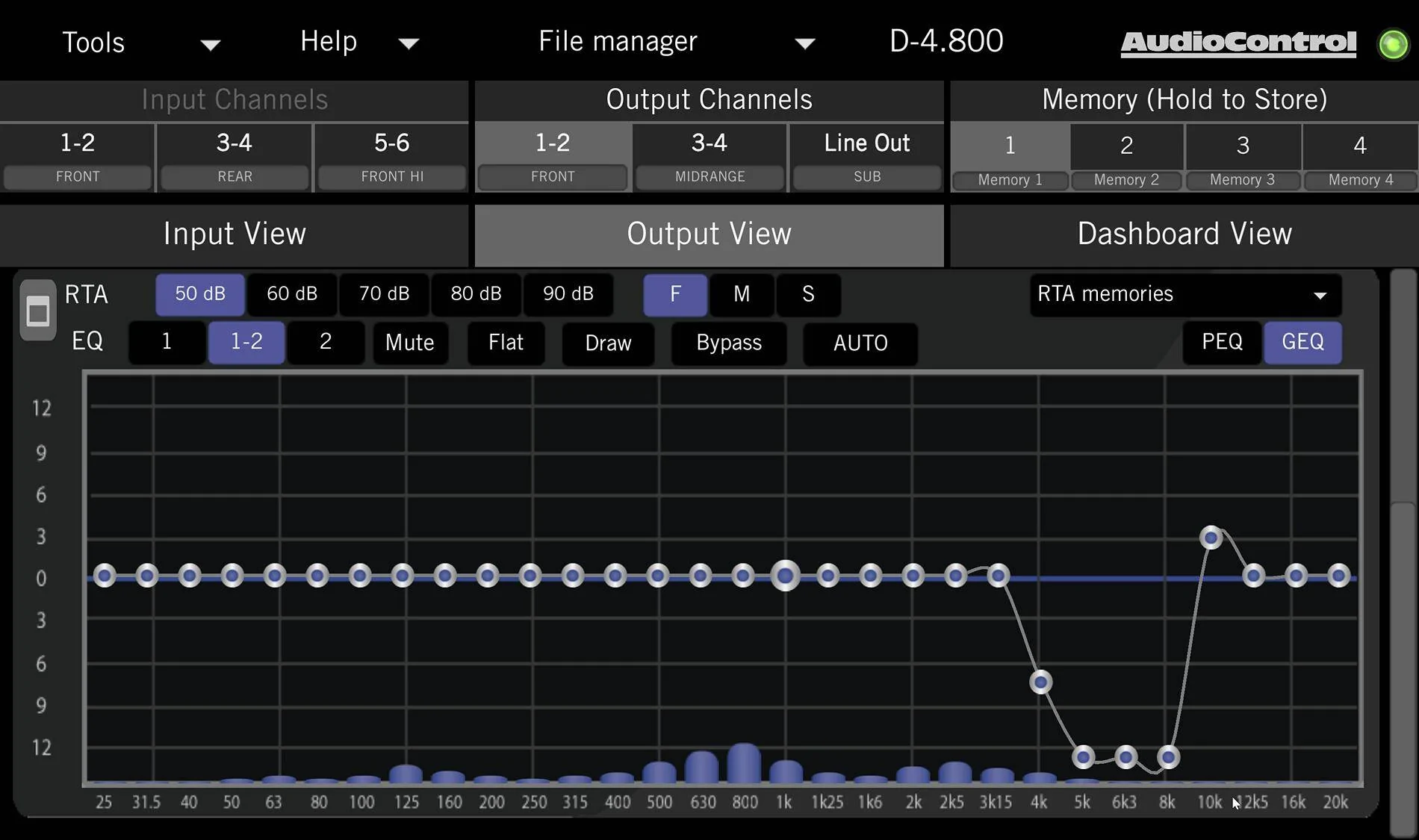Image resolution: width=1419 pixels, height=840 pixels.
Task: Select output channel 3-4 MIDRANGE
Action: coord(709,158)
